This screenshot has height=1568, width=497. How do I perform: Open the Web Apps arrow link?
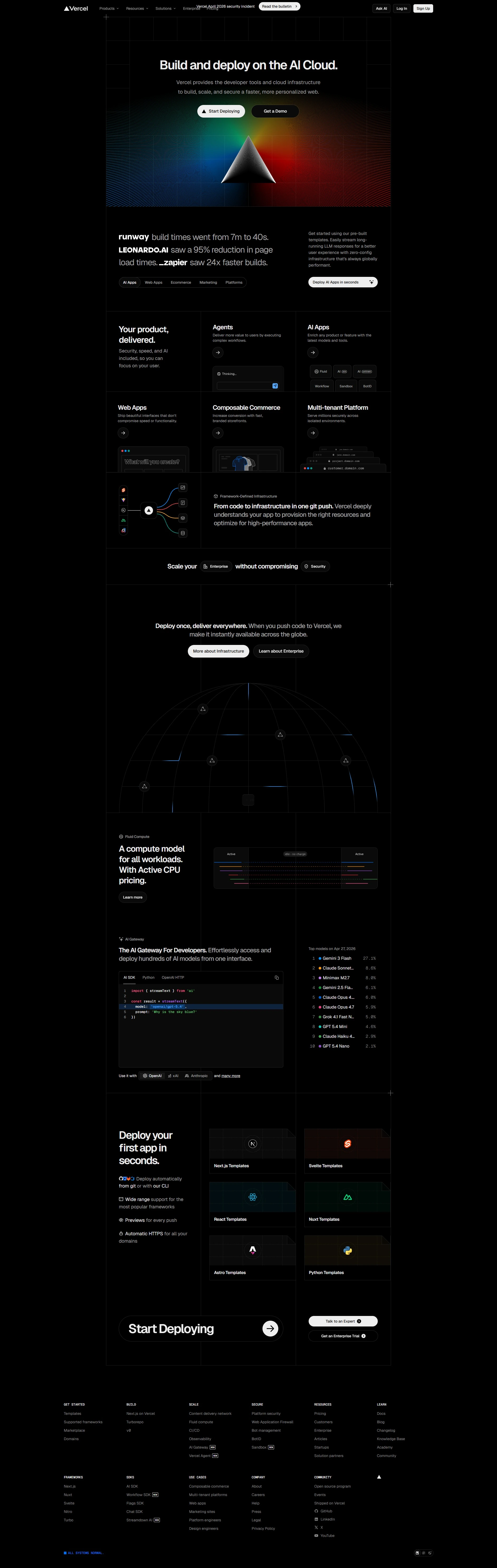[x=123, y=433]
